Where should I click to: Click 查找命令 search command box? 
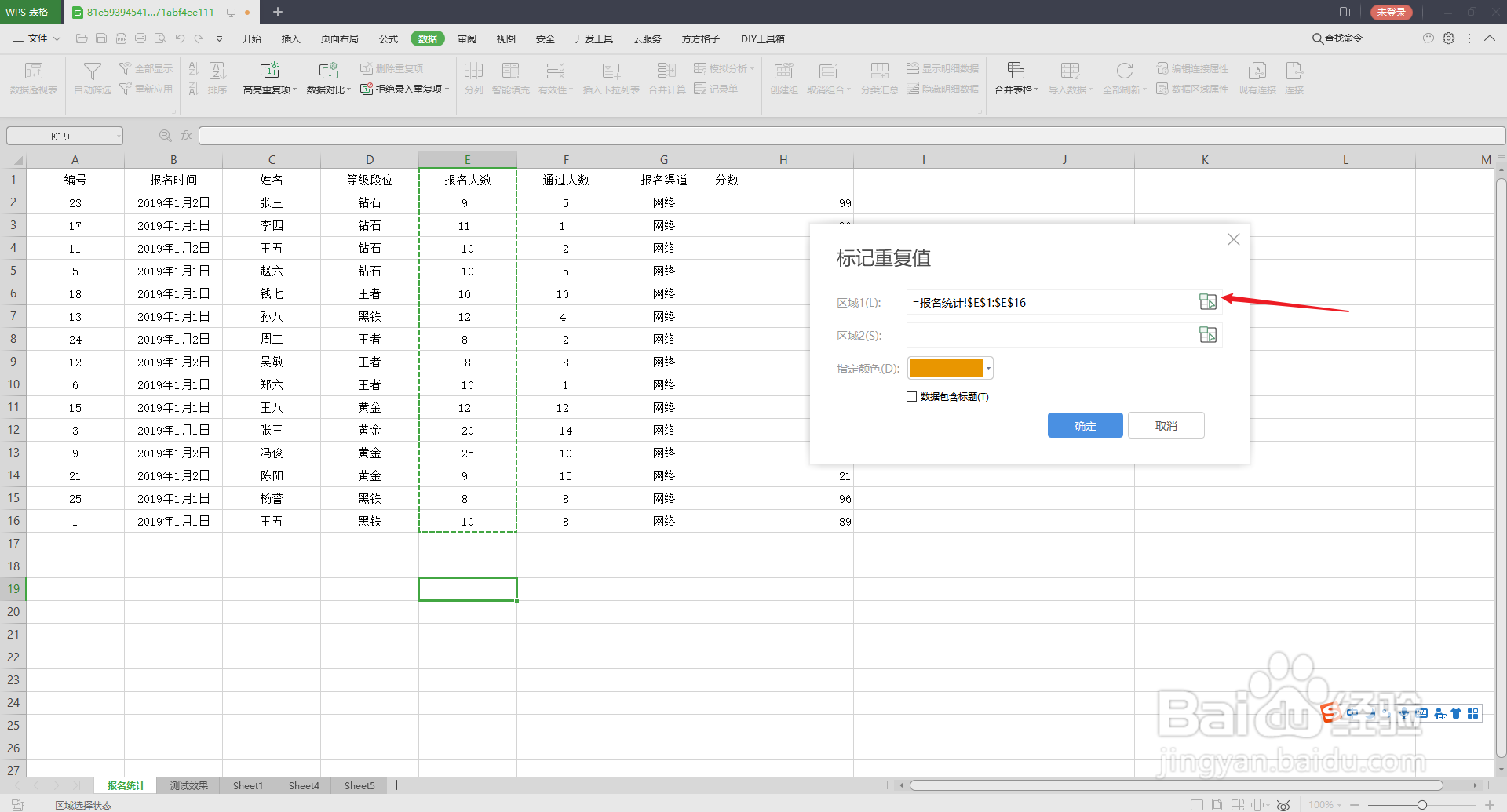point(1337,38)
